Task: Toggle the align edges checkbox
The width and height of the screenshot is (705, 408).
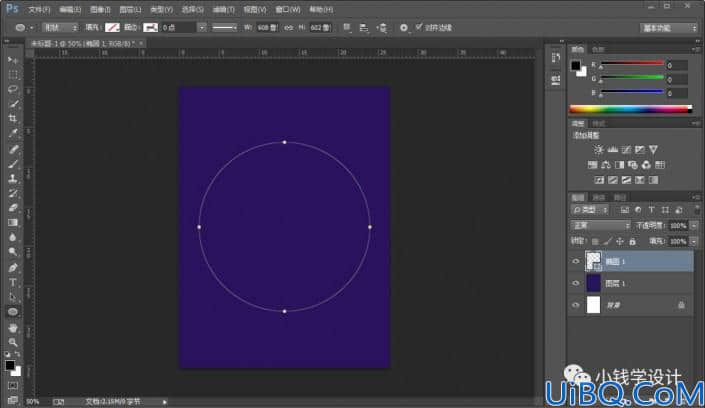Action: (419, 27)
